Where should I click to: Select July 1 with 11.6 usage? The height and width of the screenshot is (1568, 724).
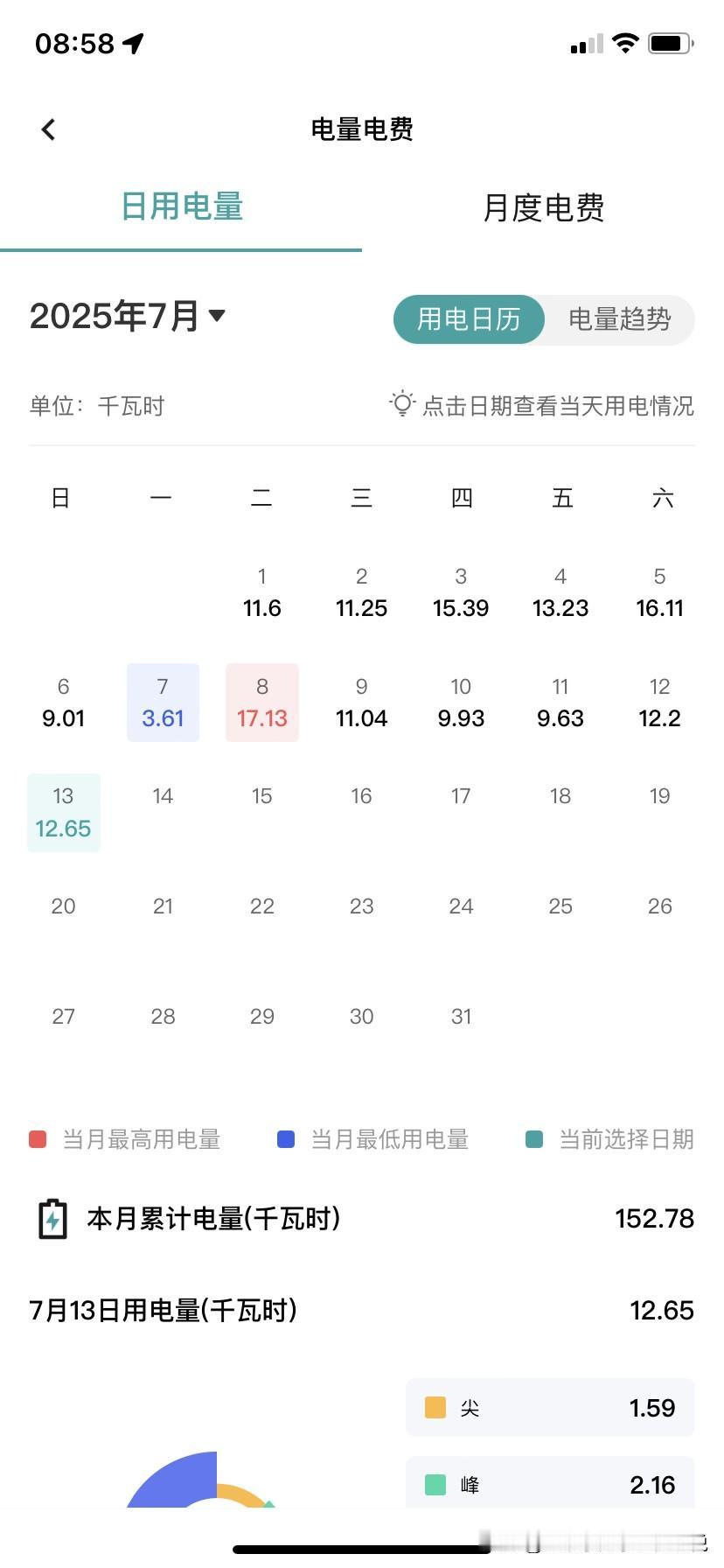261,592
